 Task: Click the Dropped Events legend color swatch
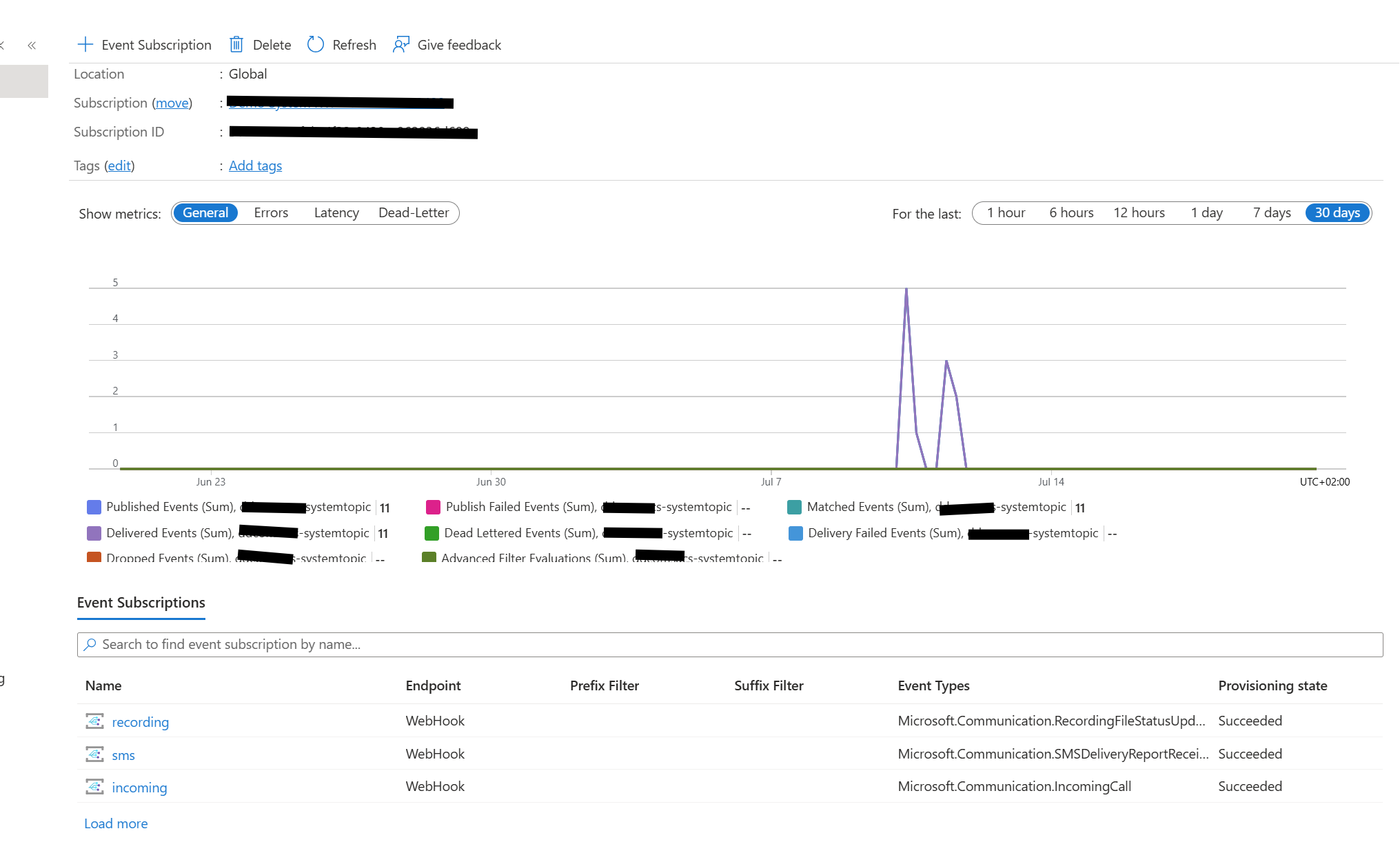click(94, 557)
